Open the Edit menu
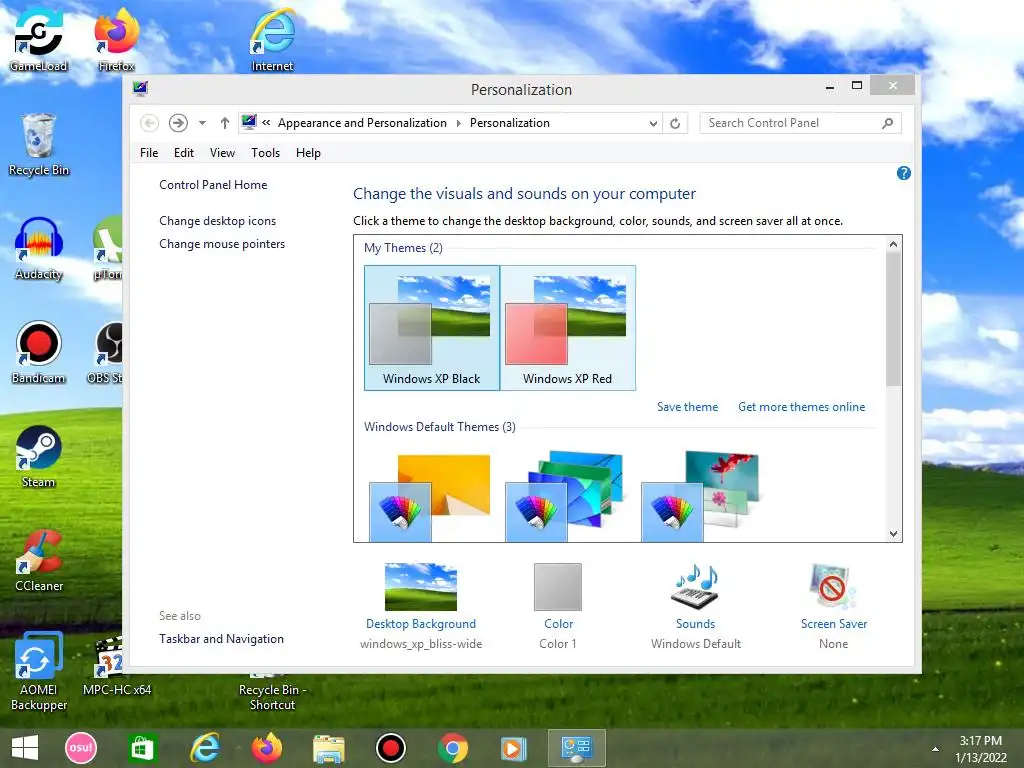Image resolution: width=1024 pixels, height=768 pixels. click(x=184, y=153)
